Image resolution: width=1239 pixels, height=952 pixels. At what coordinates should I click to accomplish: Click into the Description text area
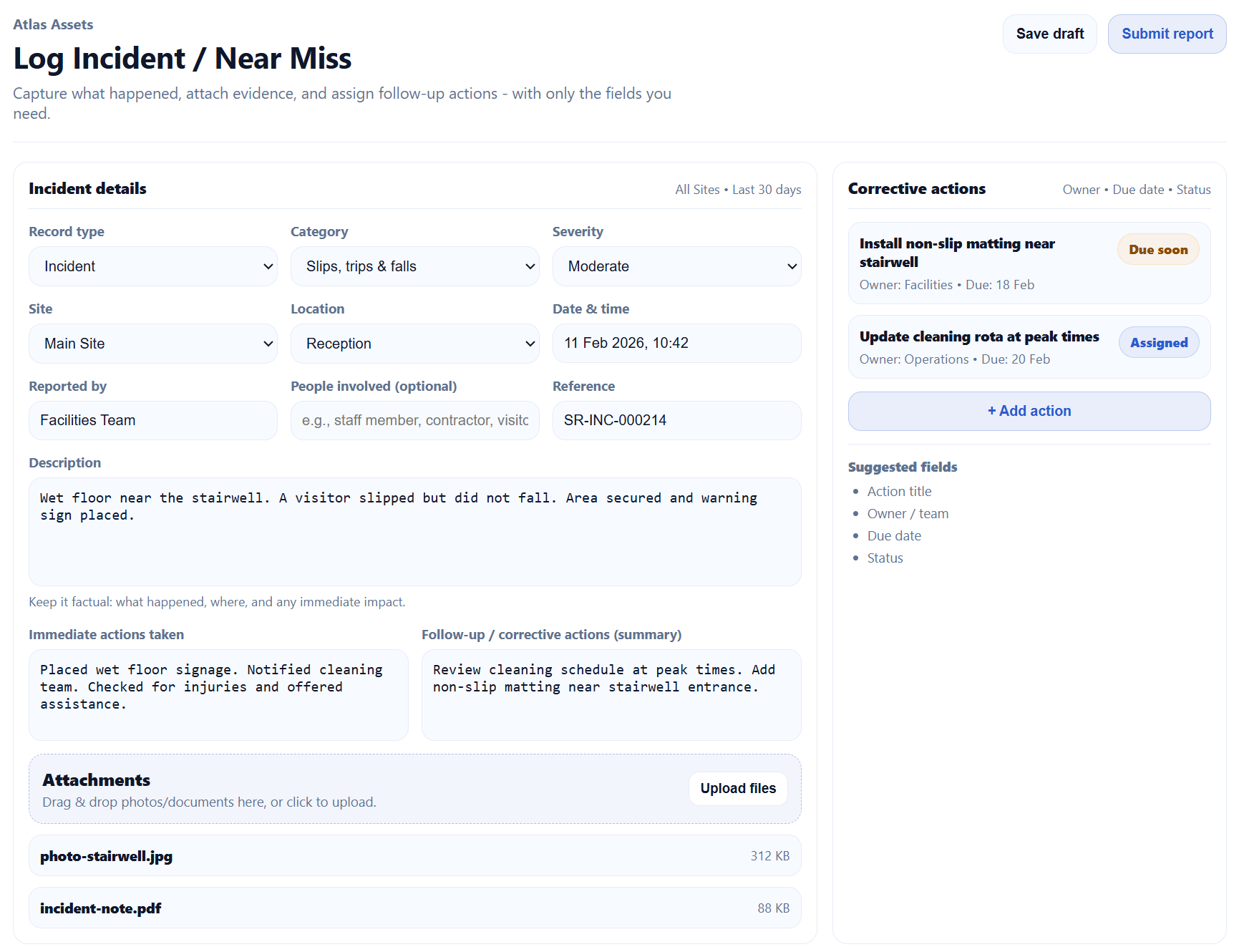coord(414,532)
